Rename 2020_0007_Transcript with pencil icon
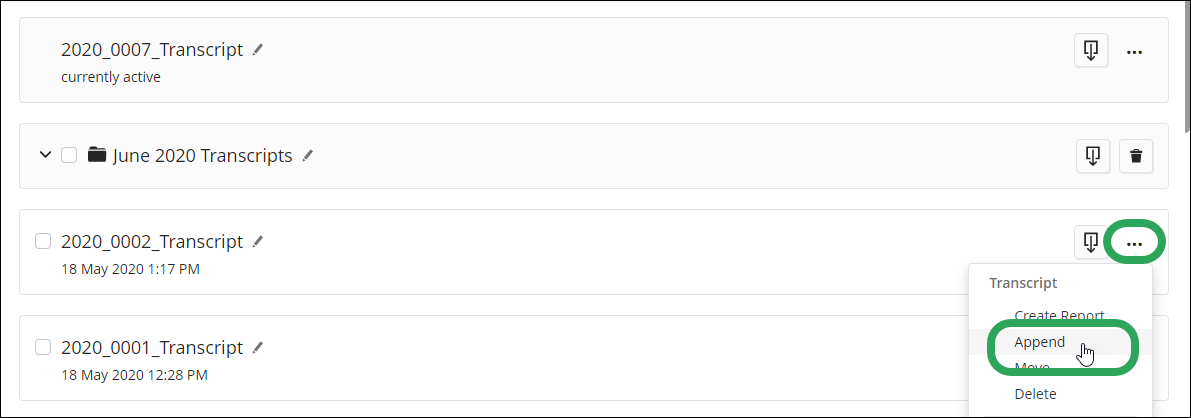 point(258,49)
